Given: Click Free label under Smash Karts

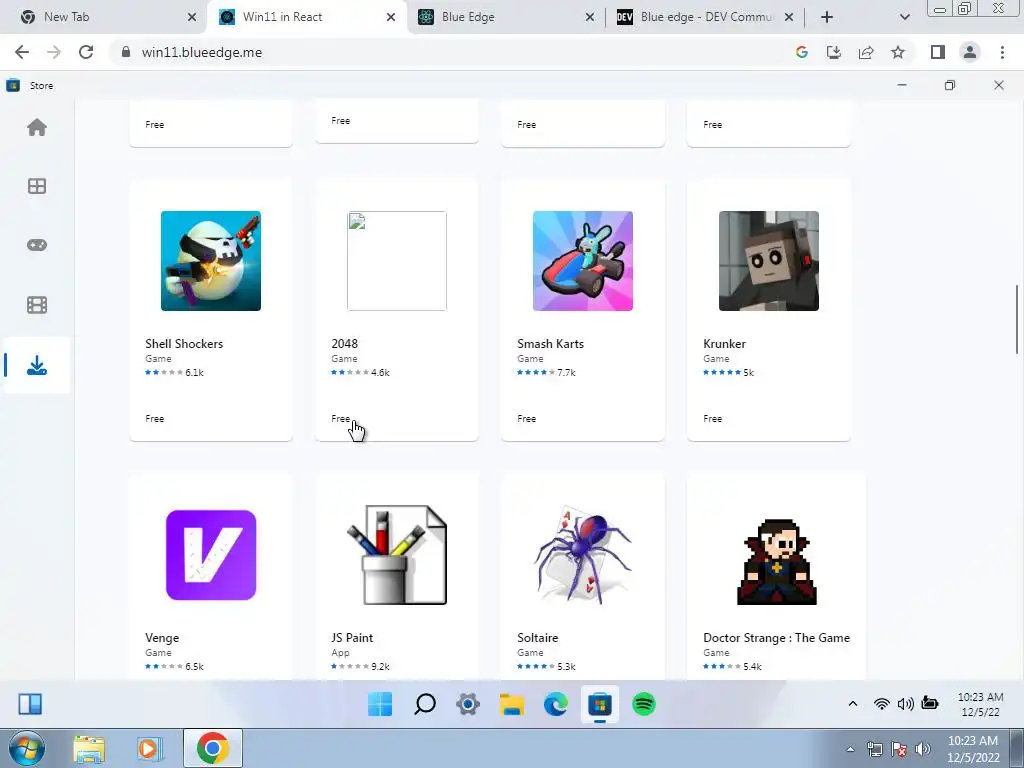Looking at the screenshot, I should click(526, 419).
